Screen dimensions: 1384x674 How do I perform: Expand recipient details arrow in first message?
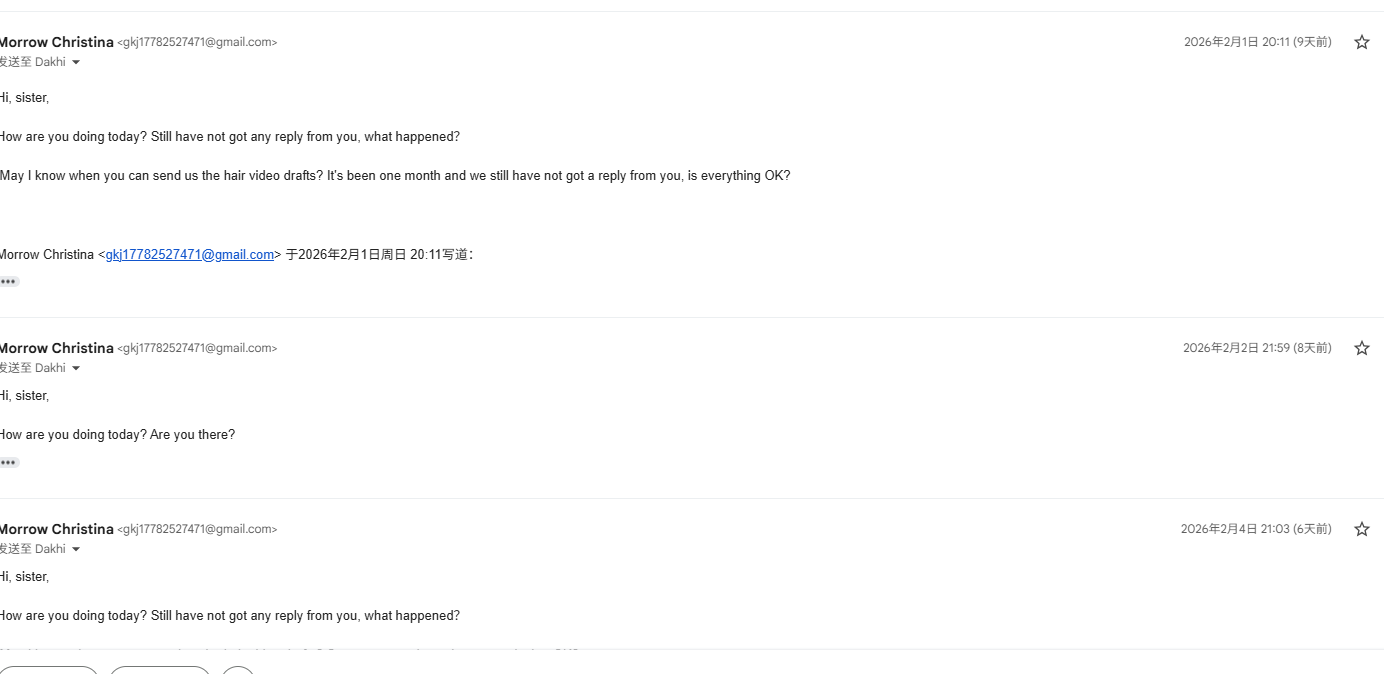76,62
